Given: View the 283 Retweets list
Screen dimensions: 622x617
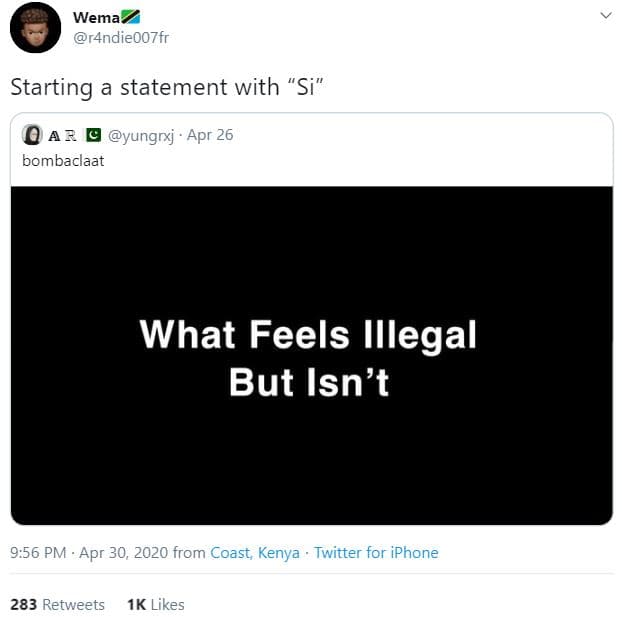Looking at the screenshot, I should tap(58, 604).
